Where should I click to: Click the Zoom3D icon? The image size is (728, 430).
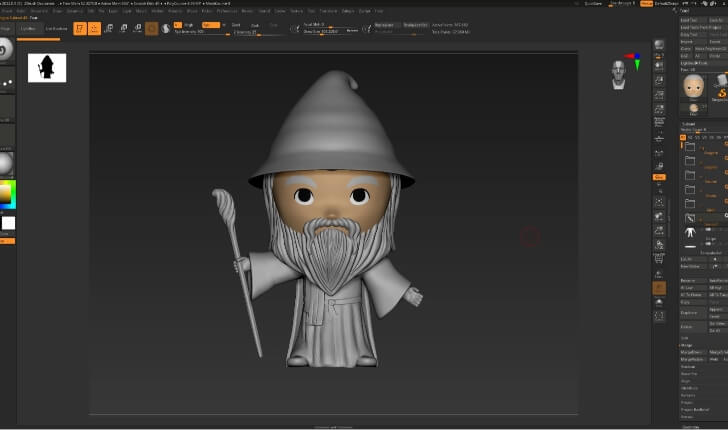(659, 231)
